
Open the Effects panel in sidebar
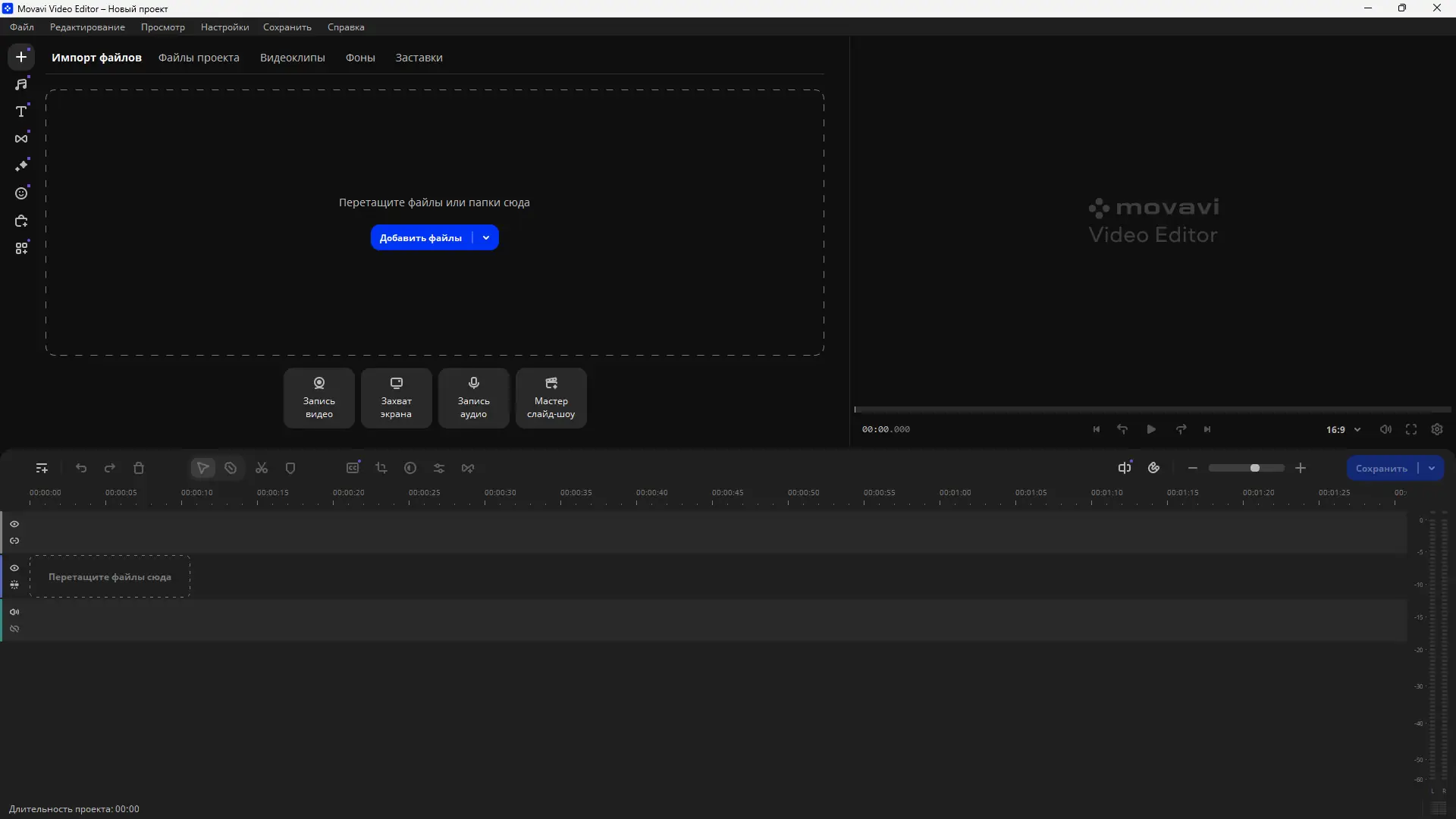[x=21, y=165]
